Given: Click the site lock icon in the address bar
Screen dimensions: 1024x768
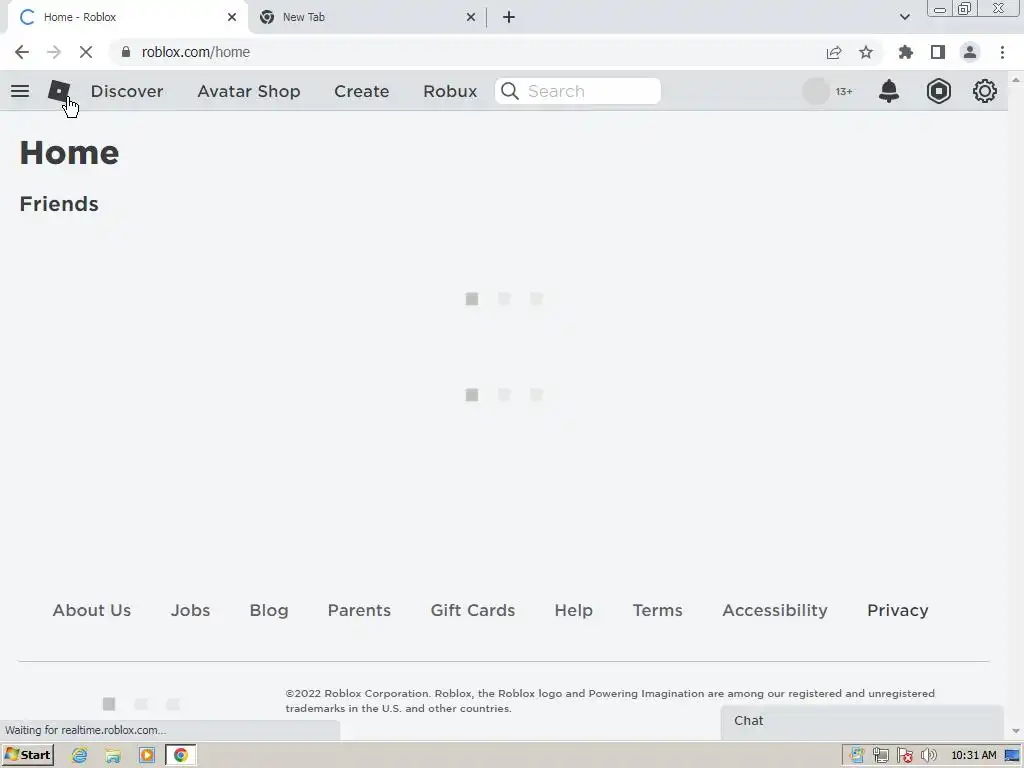Looking at the screenshot, I should [126, 52].
